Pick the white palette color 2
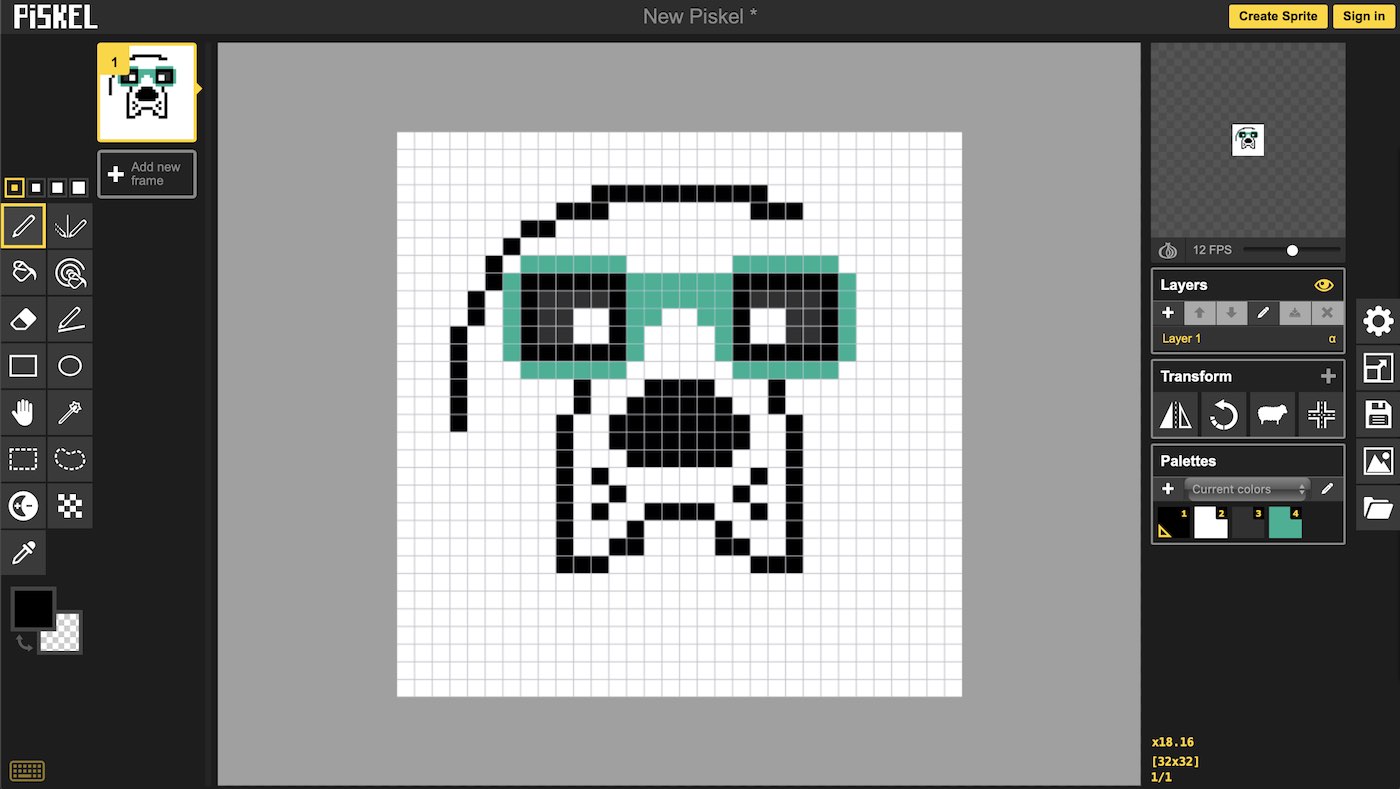Image resolution: width=1400 pixels, height=789 pixels. click(1211, 522)
